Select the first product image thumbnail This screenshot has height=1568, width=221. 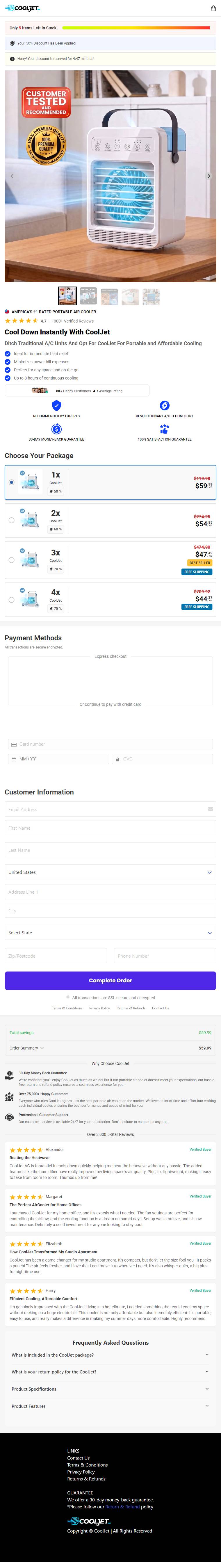pos(67,296)
